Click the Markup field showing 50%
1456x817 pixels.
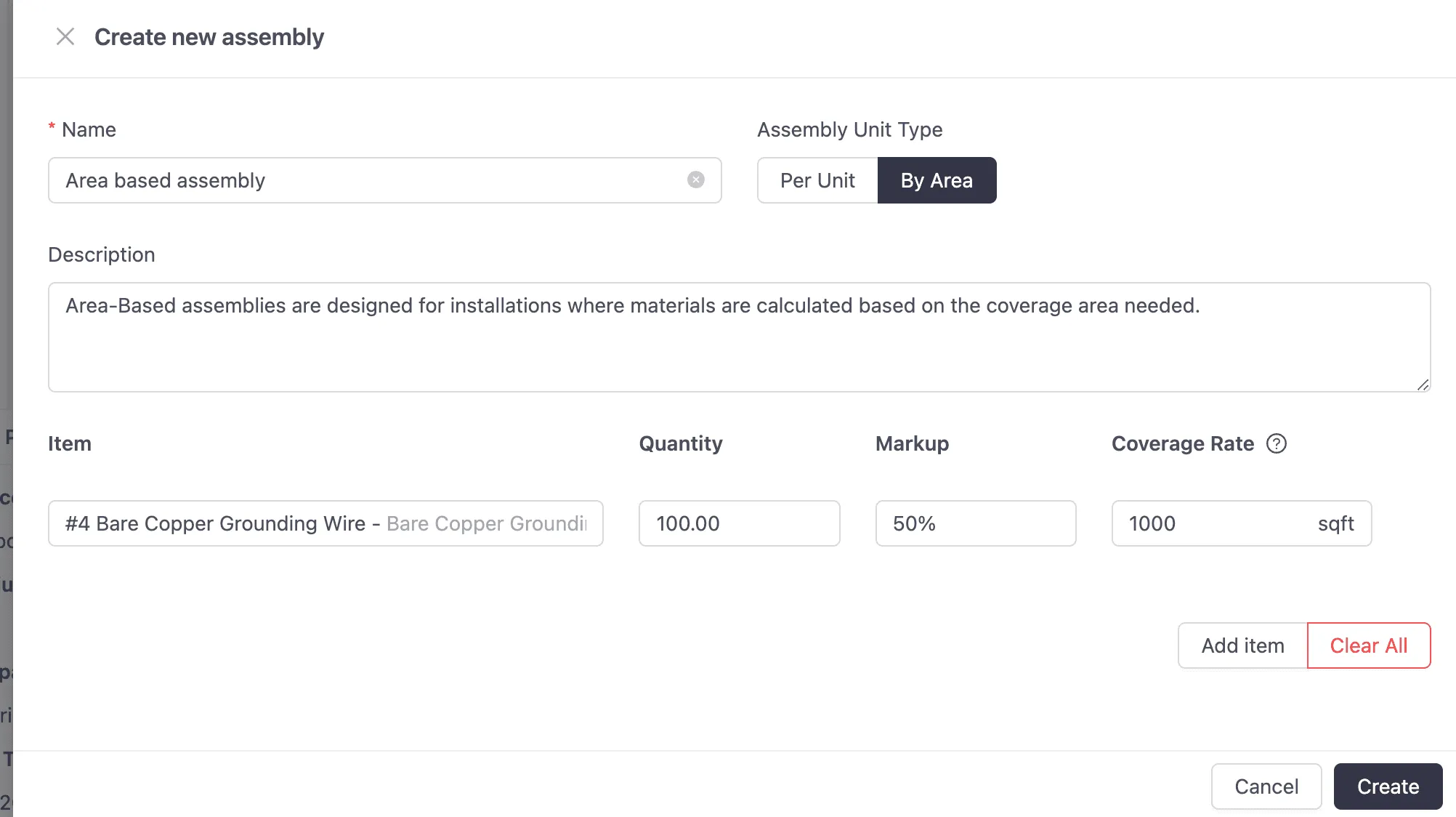(x=975, y=523)
